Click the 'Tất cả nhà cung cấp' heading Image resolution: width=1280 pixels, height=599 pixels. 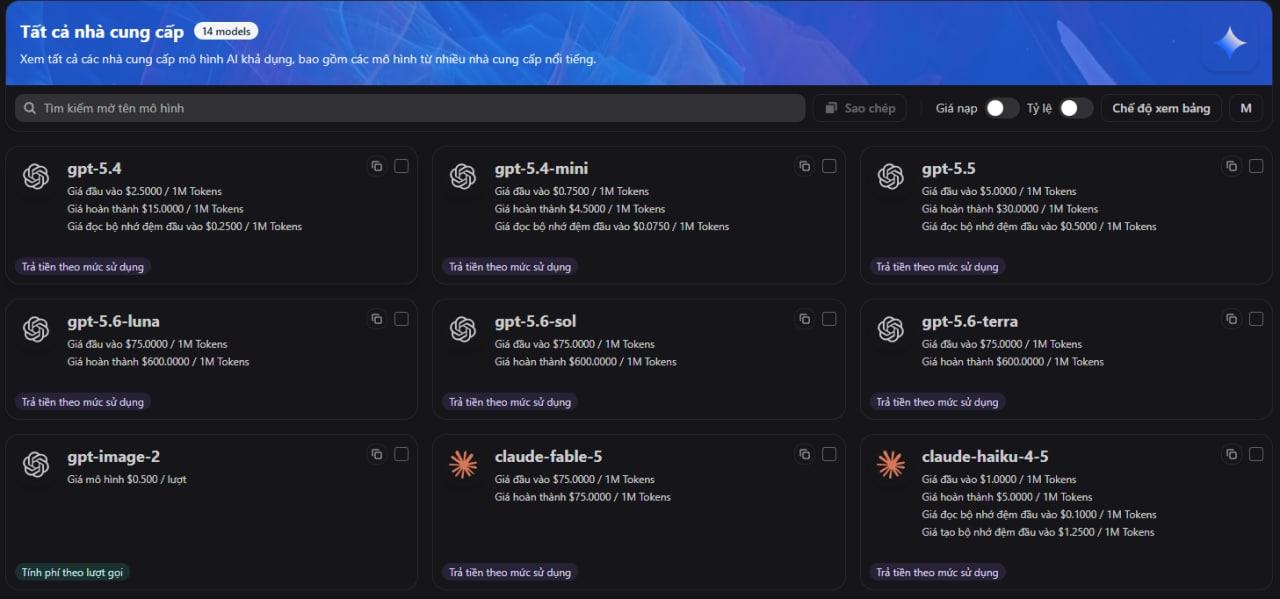coord(102,32)
